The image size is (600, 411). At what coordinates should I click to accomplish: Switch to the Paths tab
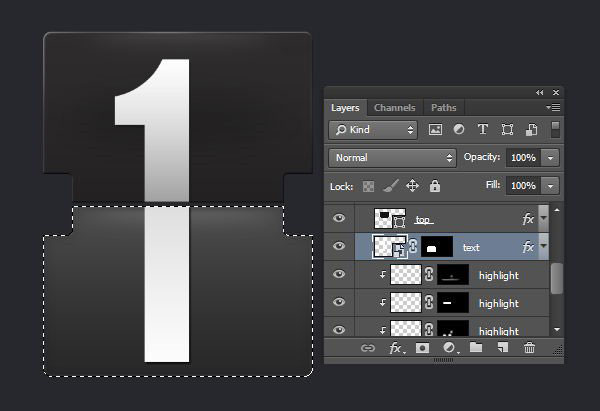(x=443, y=107)
